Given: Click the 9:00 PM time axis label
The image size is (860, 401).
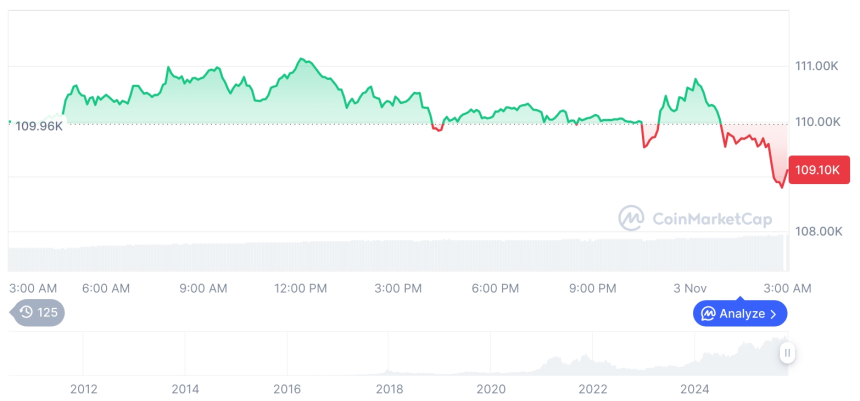Looking at the screenshot, I should 592,288.
